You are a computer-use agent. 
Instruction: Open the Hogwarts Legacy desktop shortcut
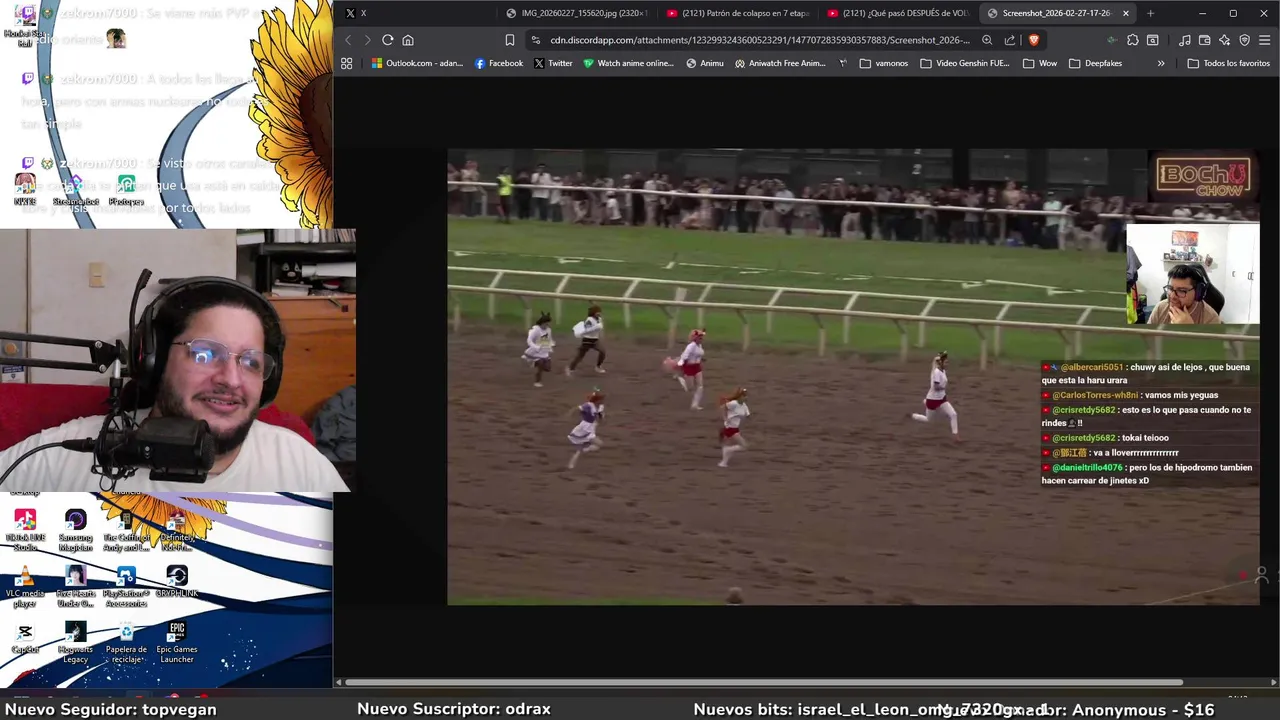[x=76, y=643]
